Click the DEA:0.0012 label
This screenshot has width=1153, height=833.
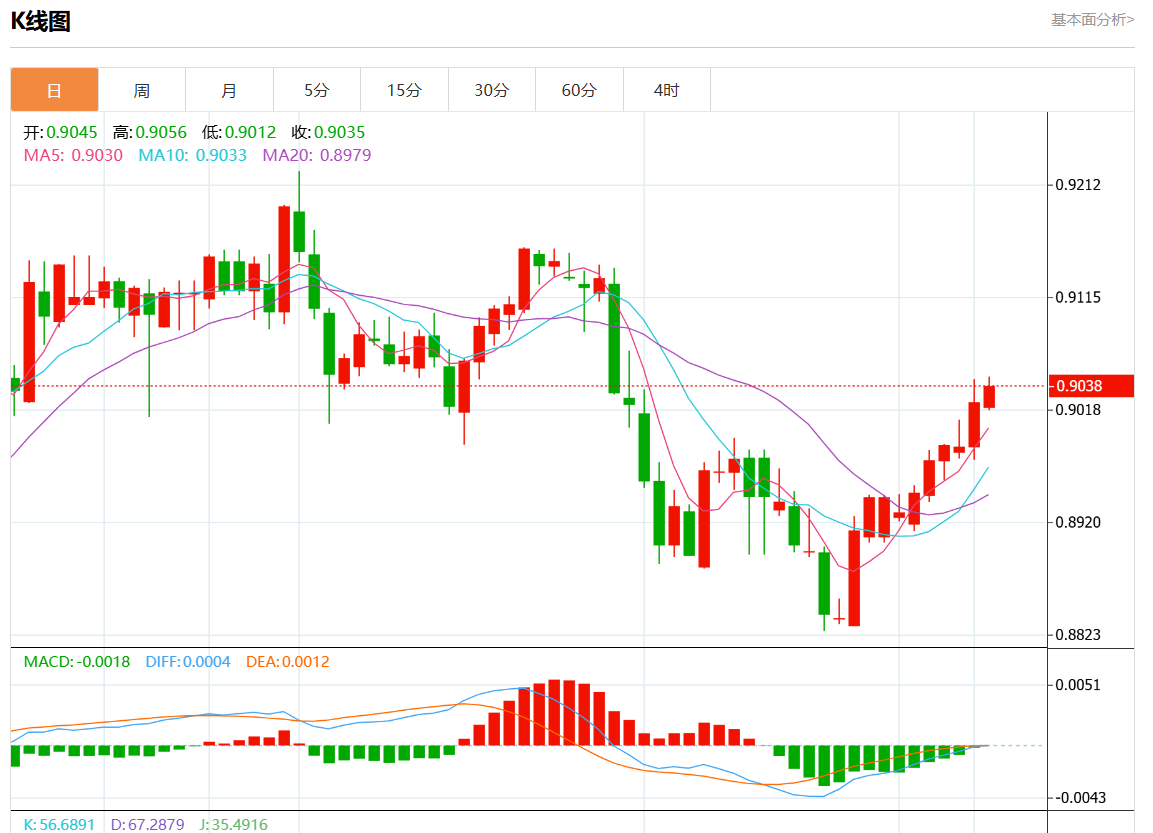pos(288,662)
